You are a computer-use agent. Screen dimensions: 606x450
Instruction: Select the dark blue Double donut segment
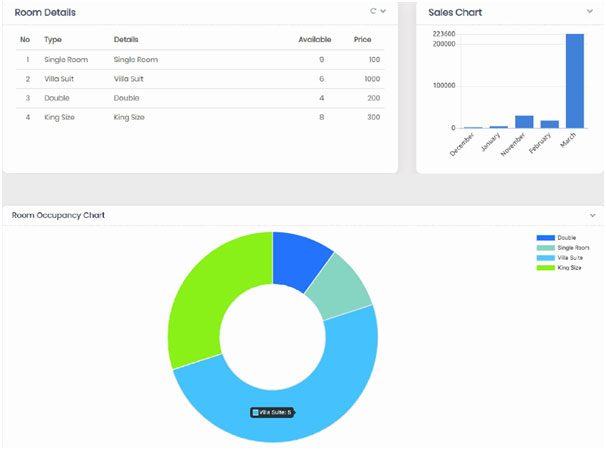(x=302, y=254)
